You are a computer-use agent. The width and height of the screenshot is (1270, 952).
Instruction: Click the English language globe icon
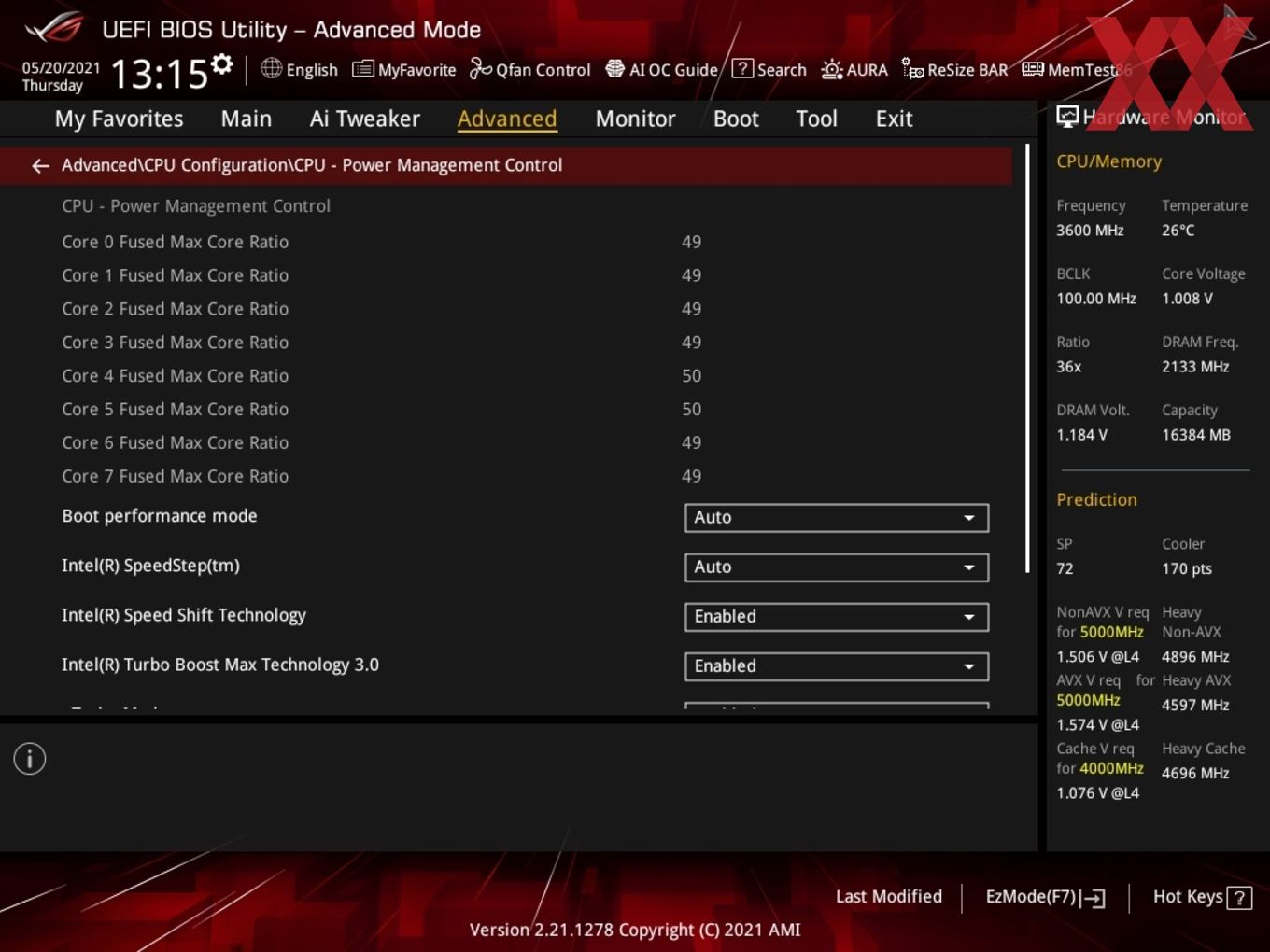click(271, 68)
